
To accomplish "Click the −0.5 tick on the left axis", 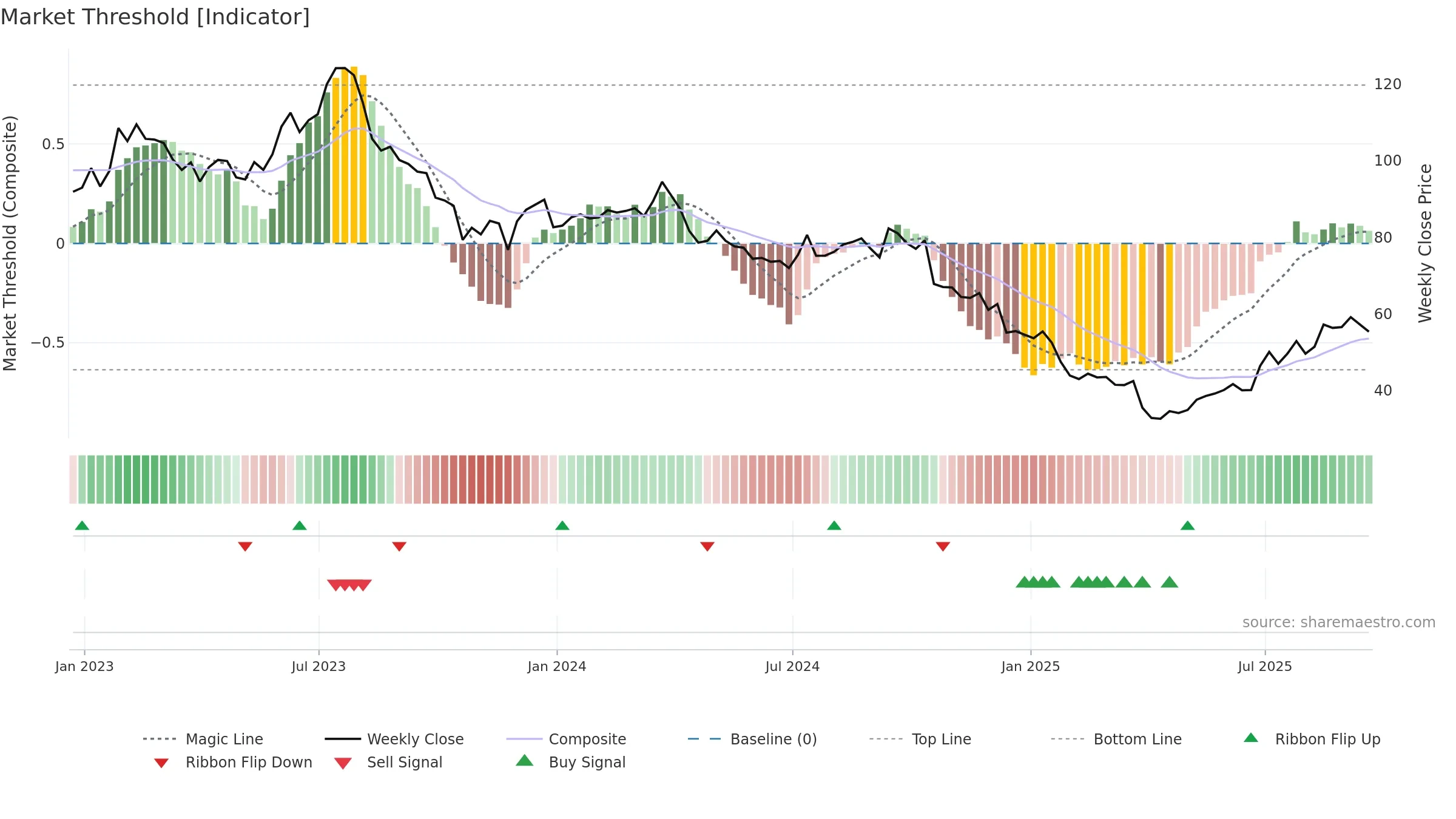I will click(48, 343).
